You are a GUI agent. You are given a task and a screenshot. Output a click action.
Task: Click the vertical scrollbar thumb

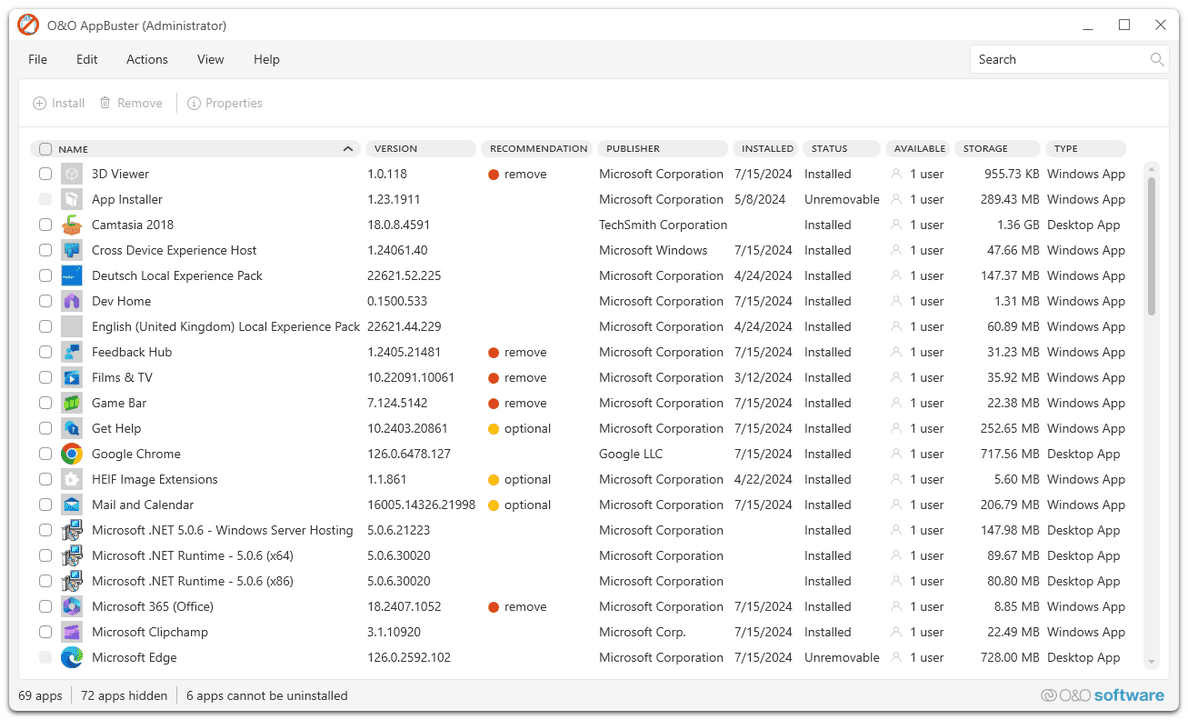tap(1151, 245)
